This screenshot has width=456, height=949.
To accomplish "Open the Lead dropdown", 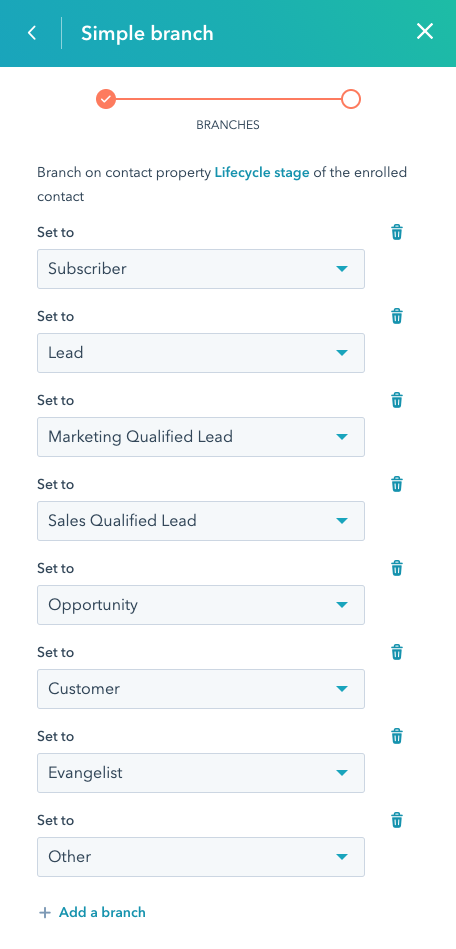I will pos(200,353).
